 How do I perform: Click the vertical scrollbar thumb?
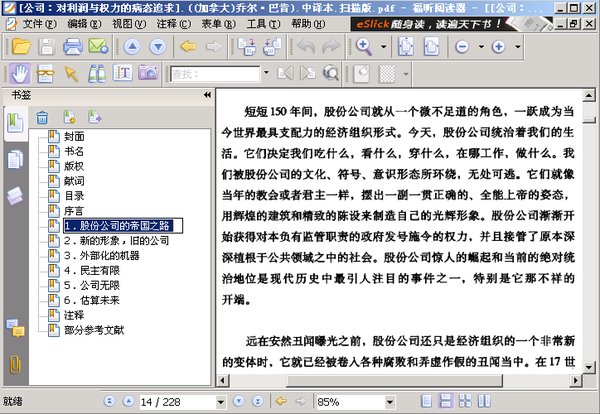pos(589,120)
